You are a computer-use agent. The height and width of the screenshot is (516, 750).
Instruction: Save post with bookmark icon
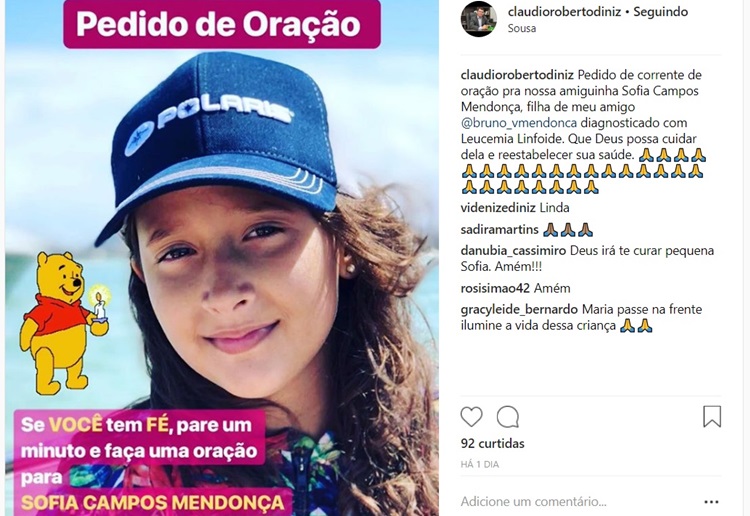point(712,417)
